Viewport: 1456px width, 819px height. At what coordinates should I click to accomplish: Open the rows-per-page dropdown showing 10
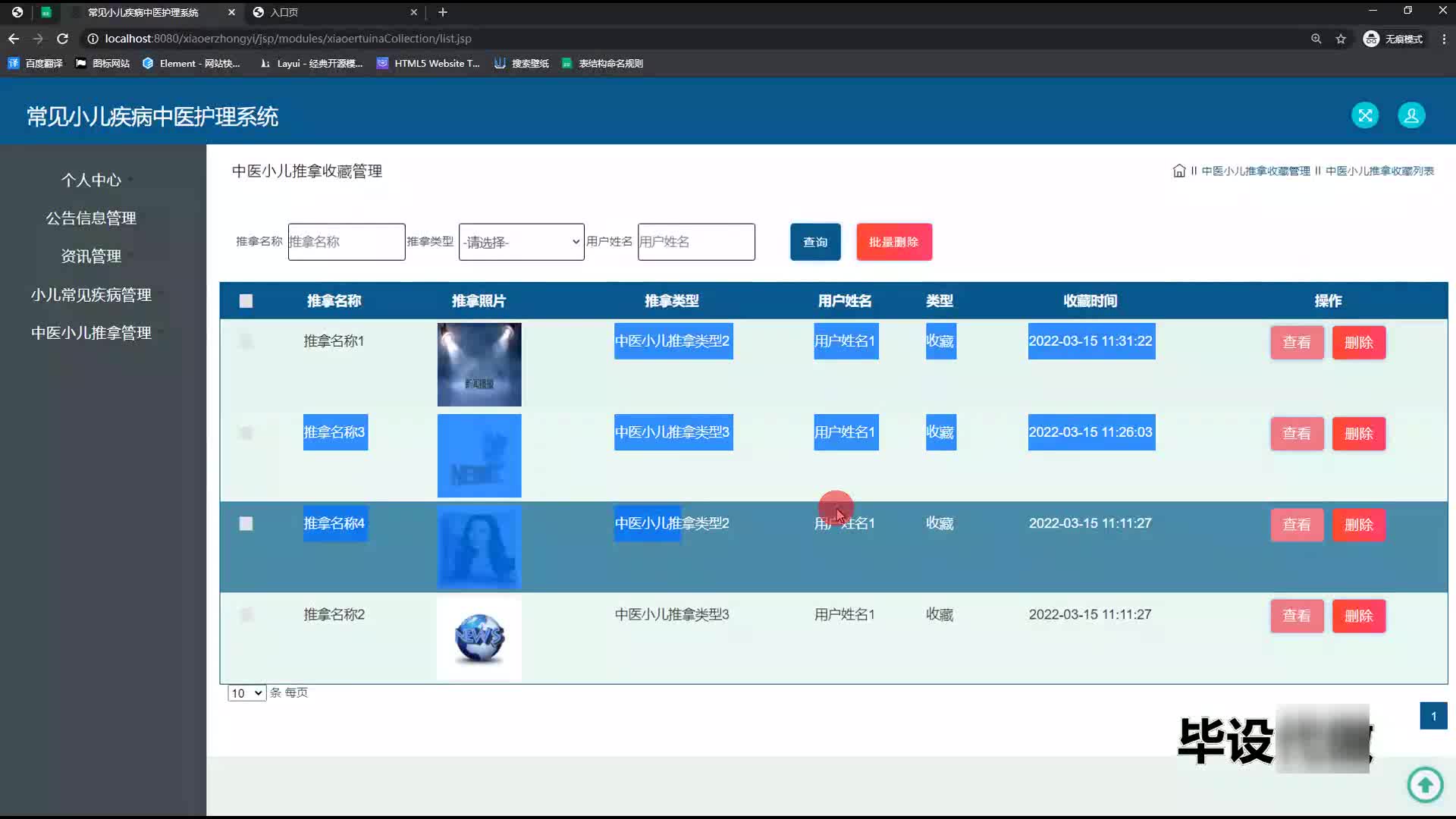point(246,693)
